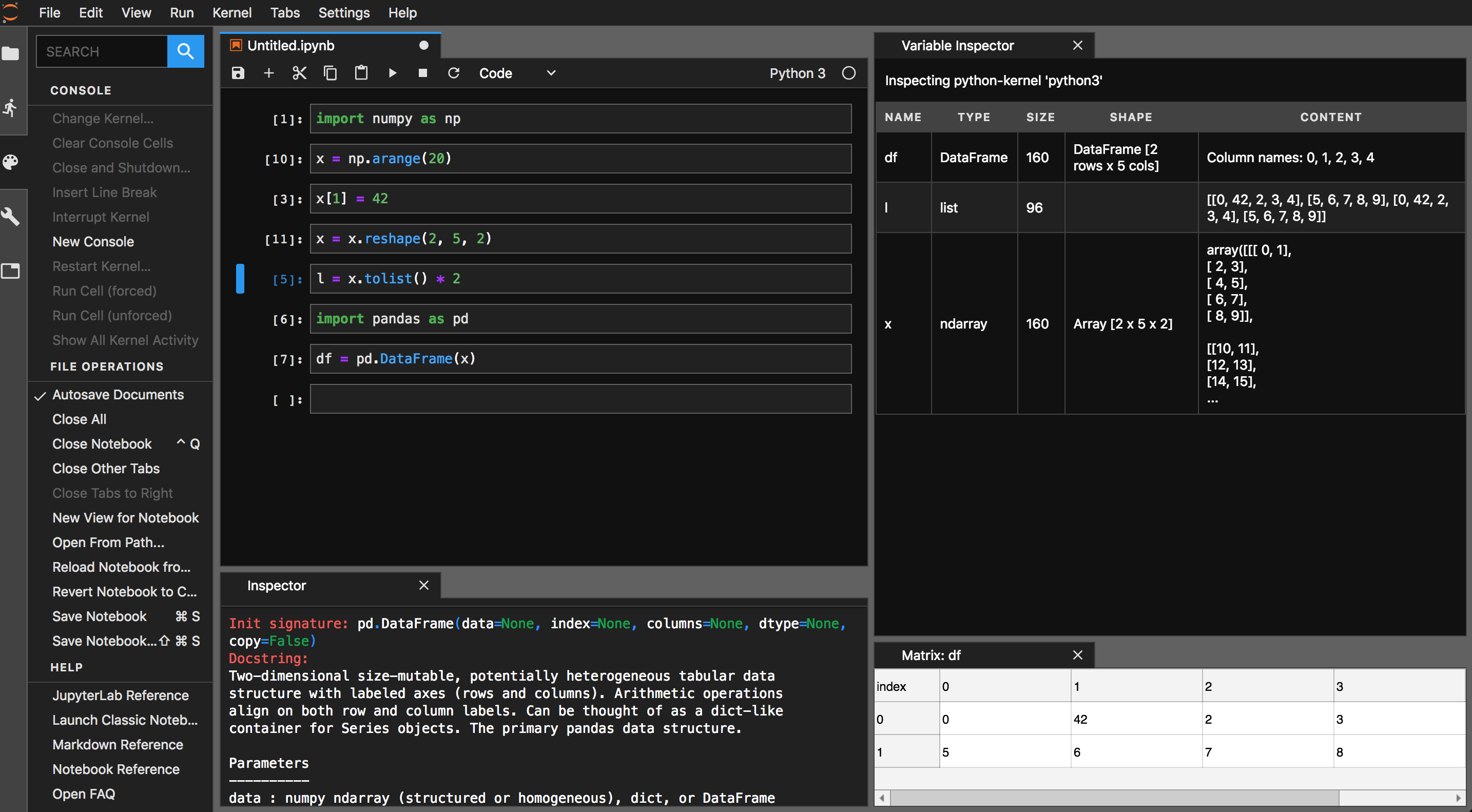Image resolution: width=1472 pixels, height=812 pixels.
Task: Open the Kernel menu
Action: click(232, 12)
